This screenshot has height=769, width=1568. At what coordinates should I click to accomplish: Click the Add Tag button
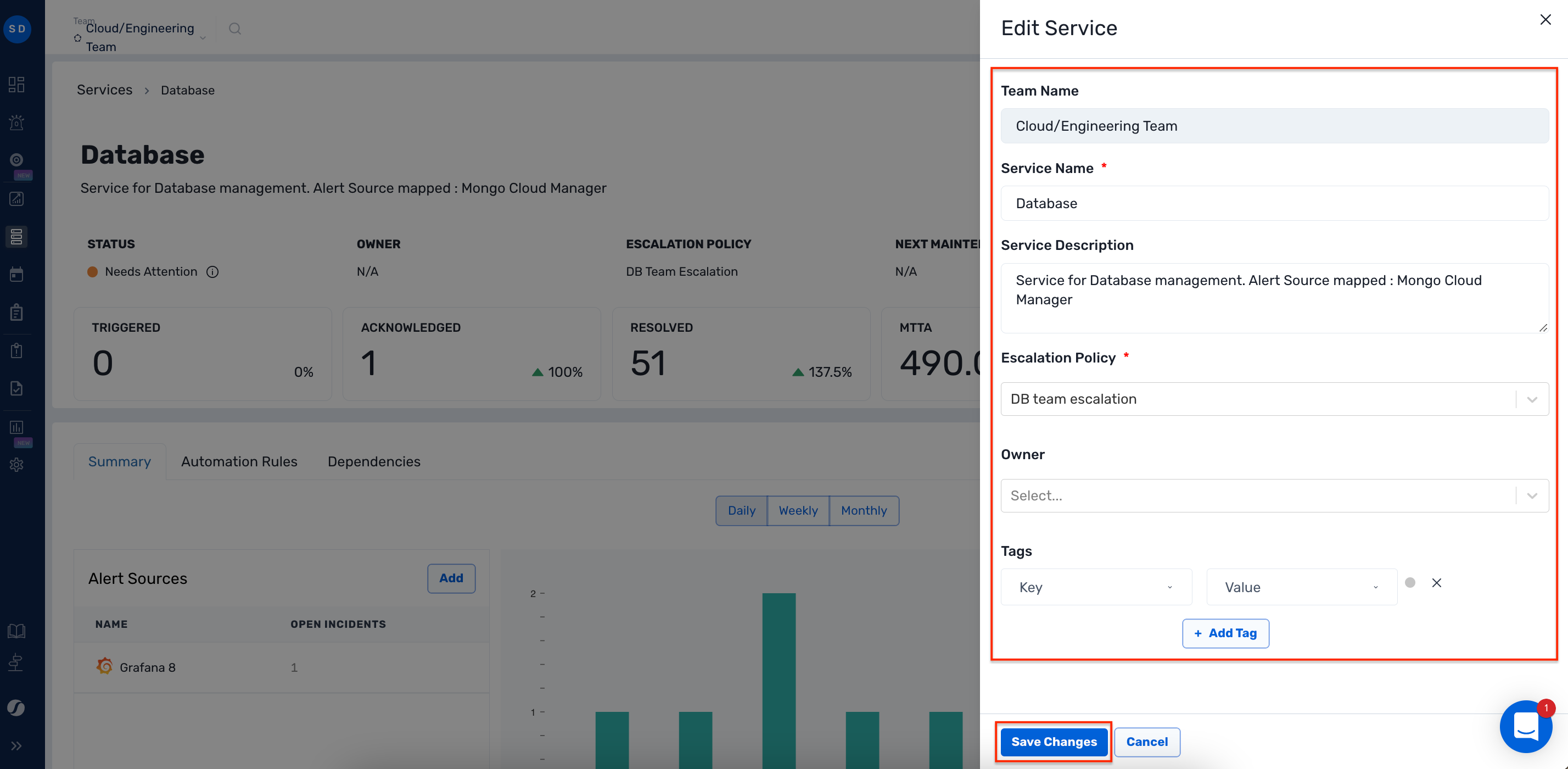[1225, 633]
